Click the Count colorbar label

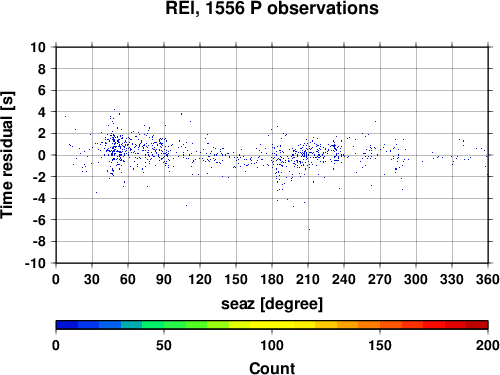[x=272, y=368]
